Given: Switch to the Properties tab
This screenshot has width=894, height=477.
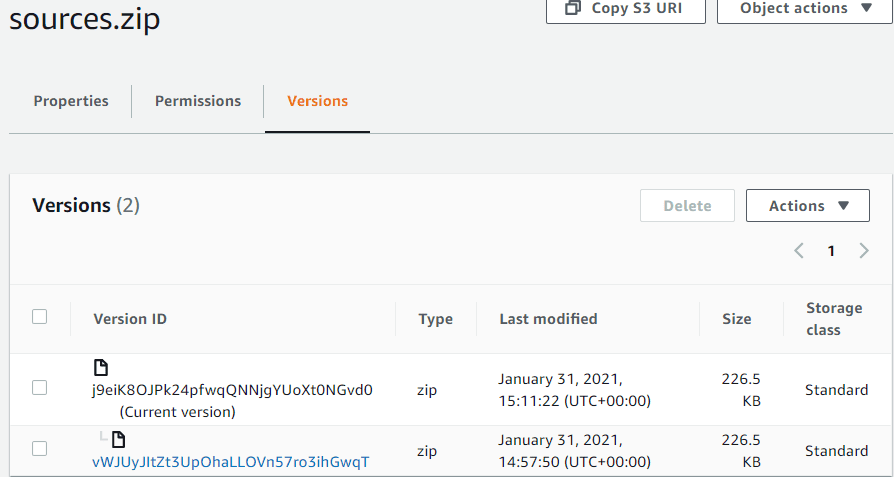Looking at the screenshot, I should pos(71,101).
